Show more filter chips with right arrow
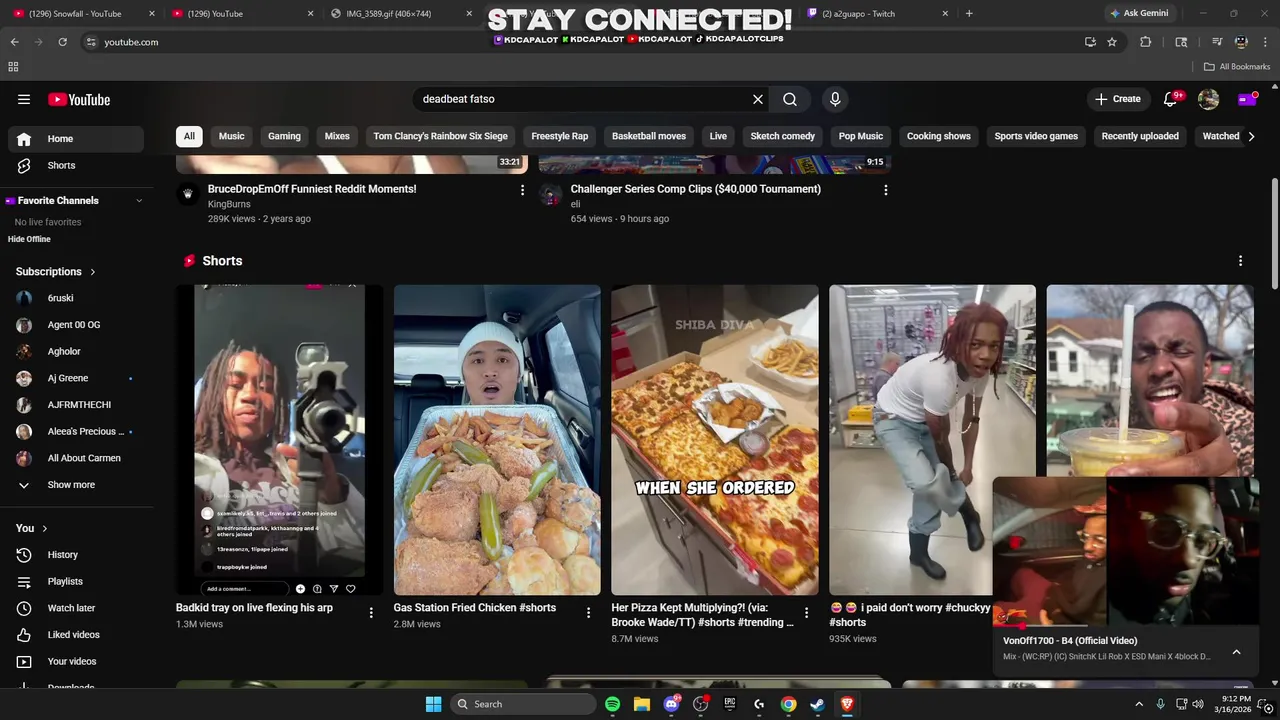This screenshot has width=1280, height=720. 1251,136
